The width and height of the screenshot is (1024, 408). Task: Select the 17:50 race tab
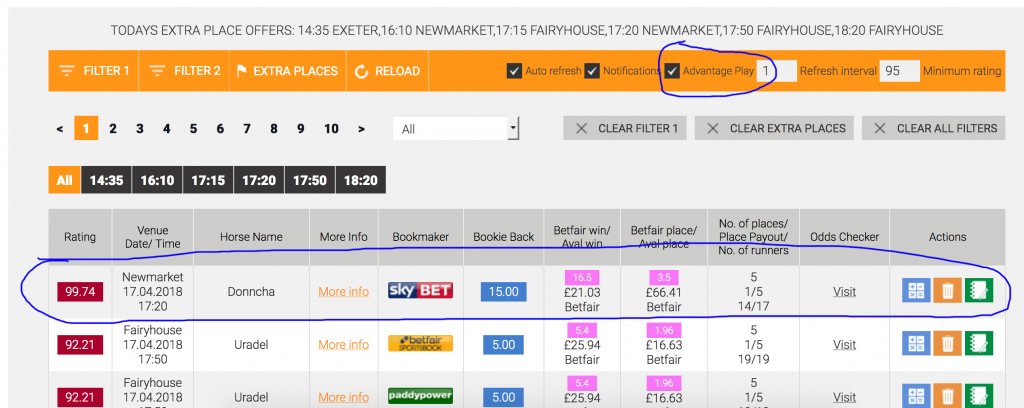[x=310, y=180]
